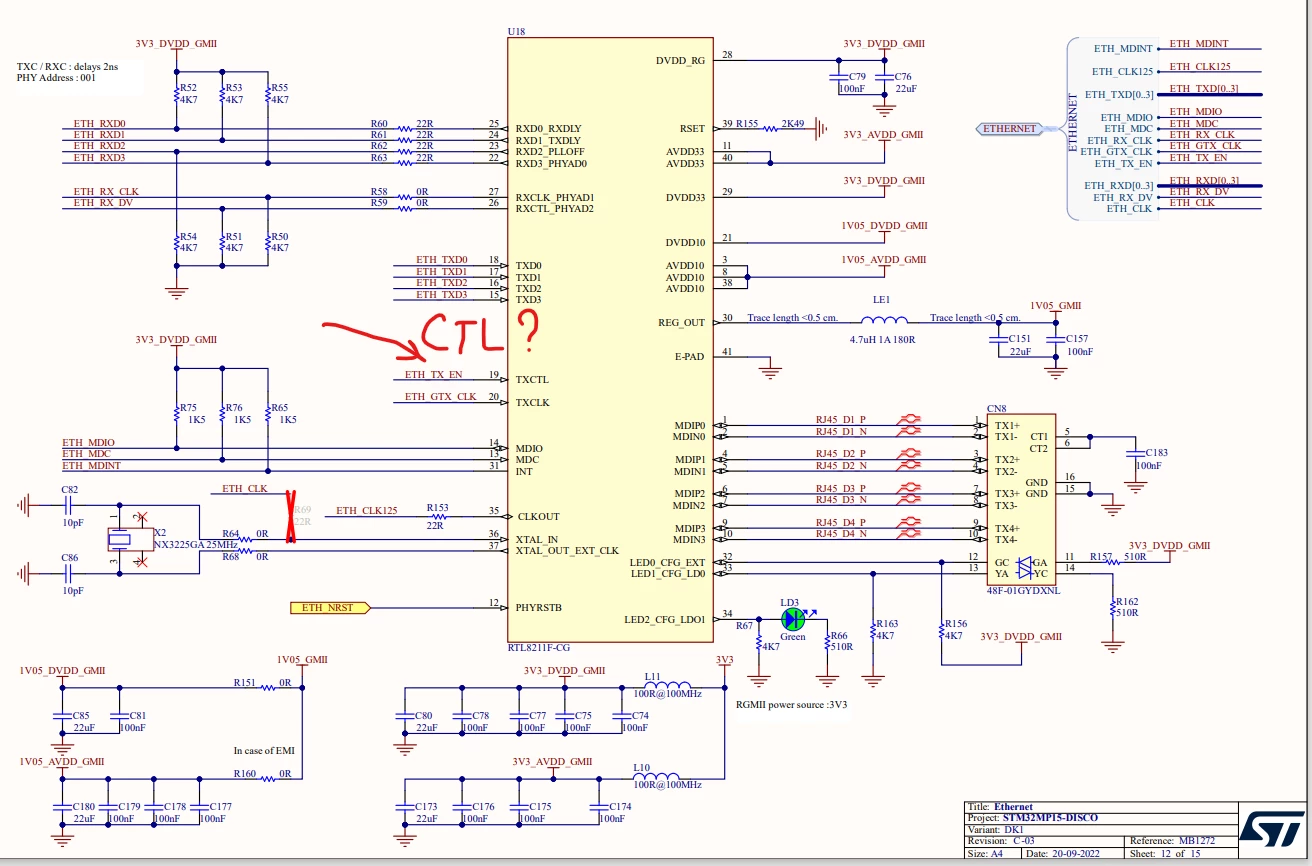Click the ETH_RXD0 net label
Image resolution: width=1312 pixels, height=866 pixels.
click(99, 124)
